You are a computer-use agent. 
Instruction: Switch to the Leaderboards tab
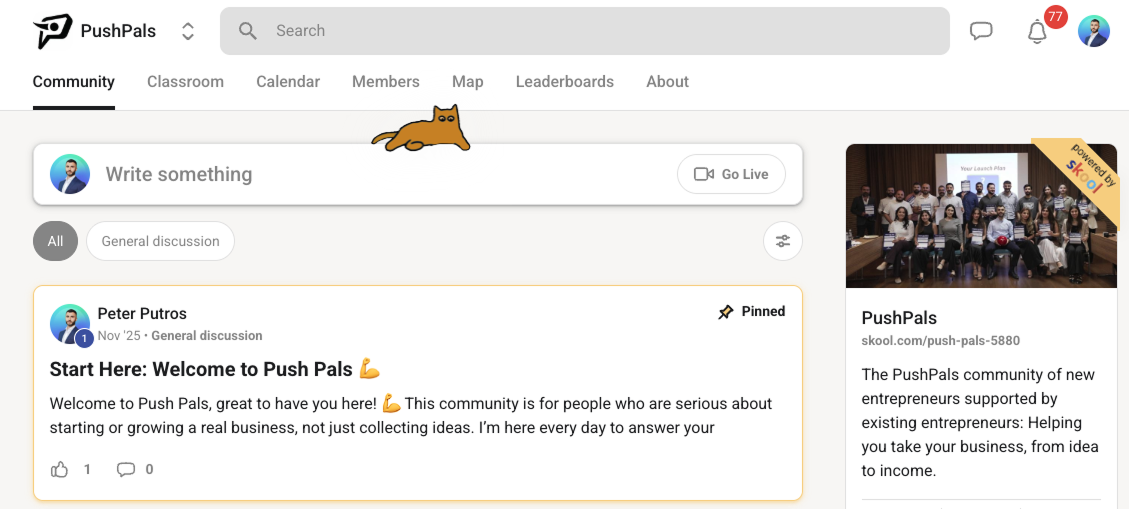coord(564,81)
